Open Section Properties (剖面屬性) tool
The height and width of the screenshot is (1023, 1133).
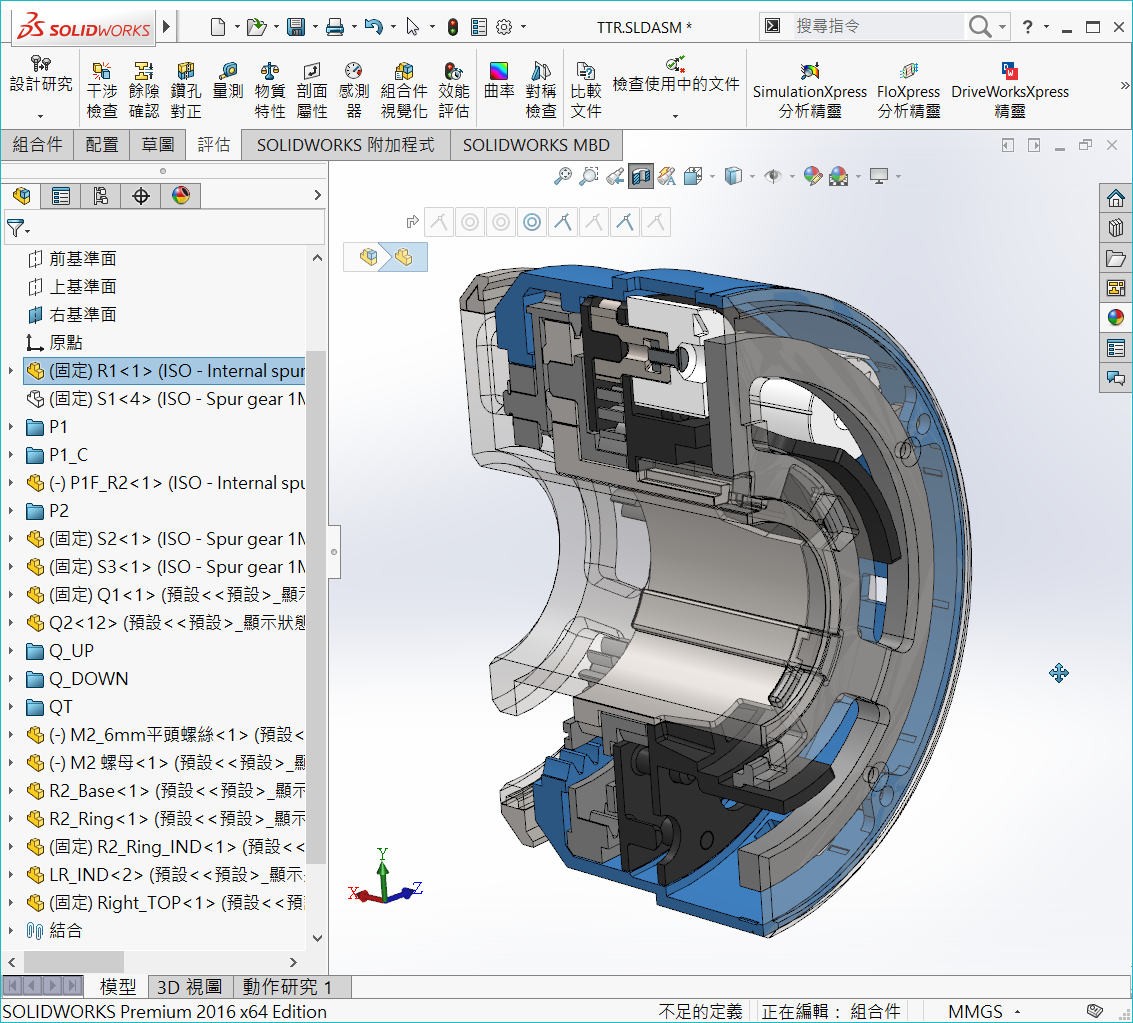312,90
